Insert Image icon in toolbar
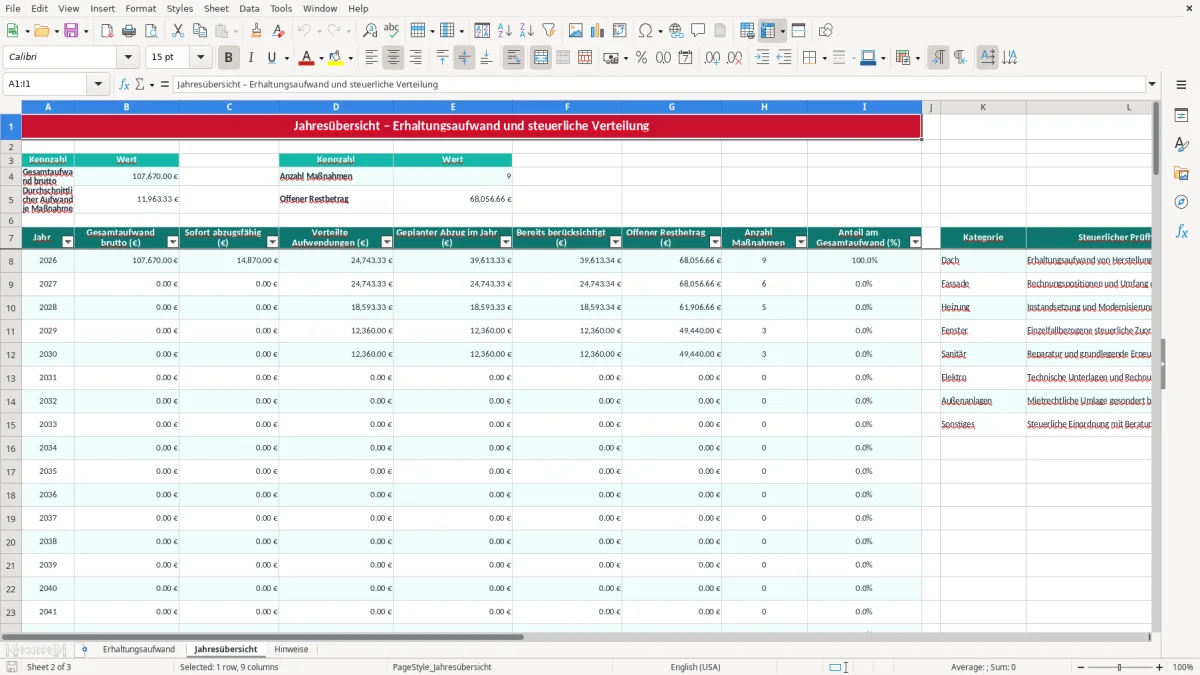Screen dimensions: 1200x675 point(576,31)
